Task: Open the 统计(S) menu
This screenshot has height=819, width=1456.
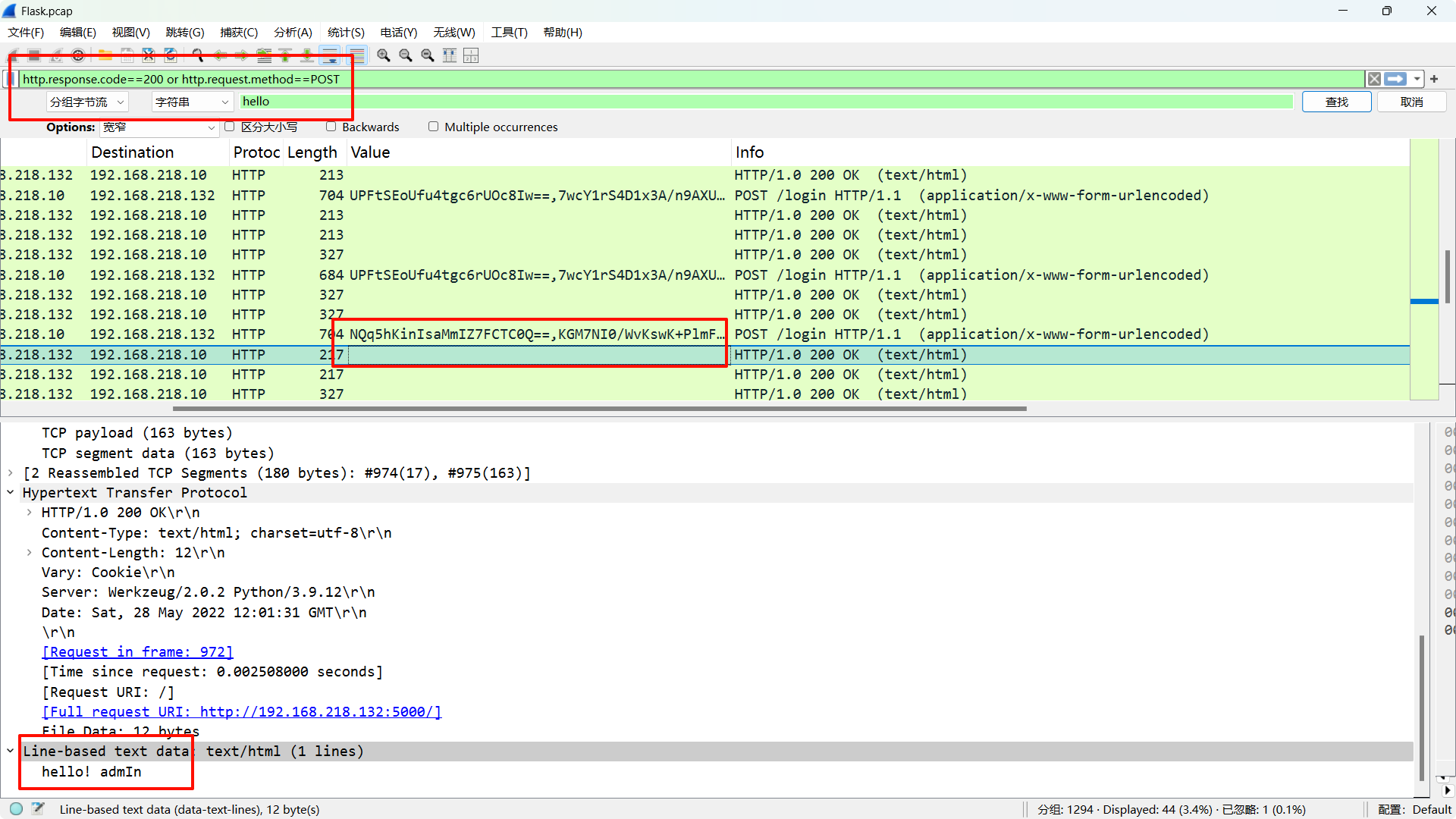Action: coord(346,32)
